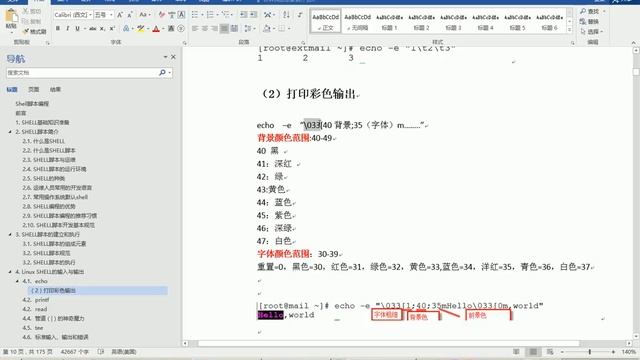This screenshot has height=360, width=640.
Task: Click the Bullets list icon
Action: pyautogui.click(x=195, y=15)
